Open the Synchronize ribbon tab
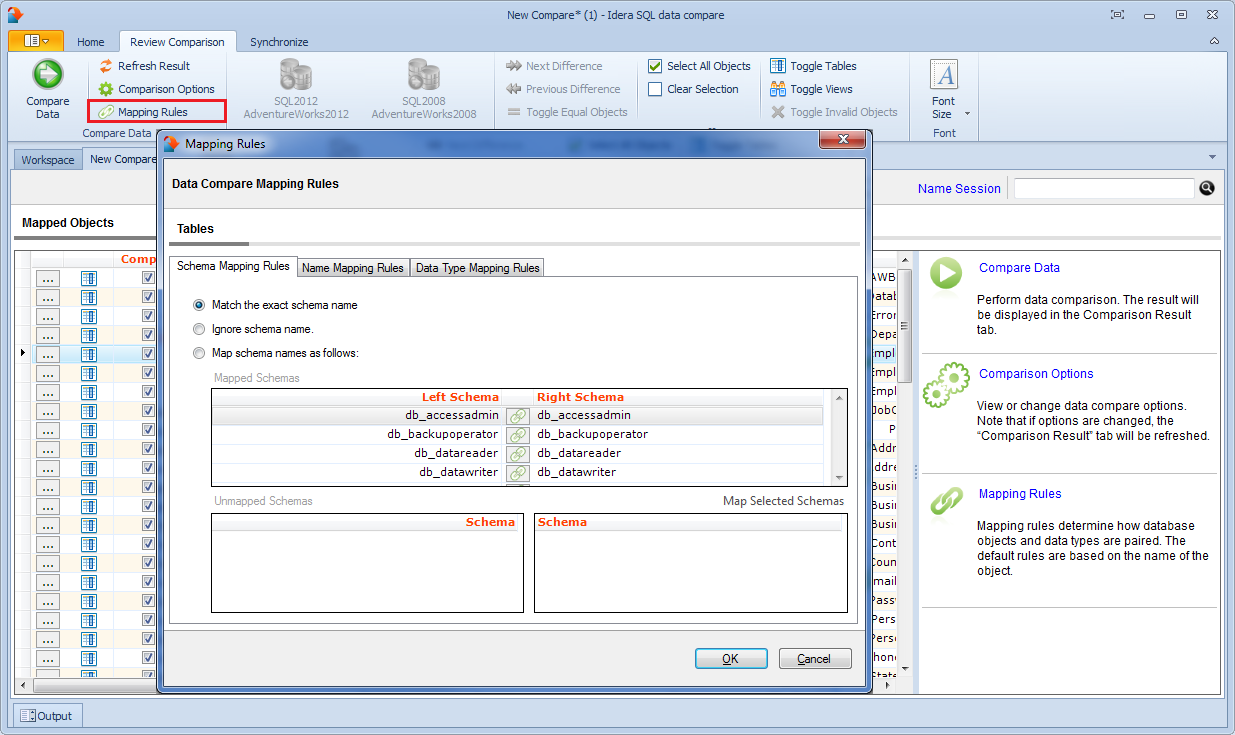The image size is (1235, 735). [x=279, y=42]
